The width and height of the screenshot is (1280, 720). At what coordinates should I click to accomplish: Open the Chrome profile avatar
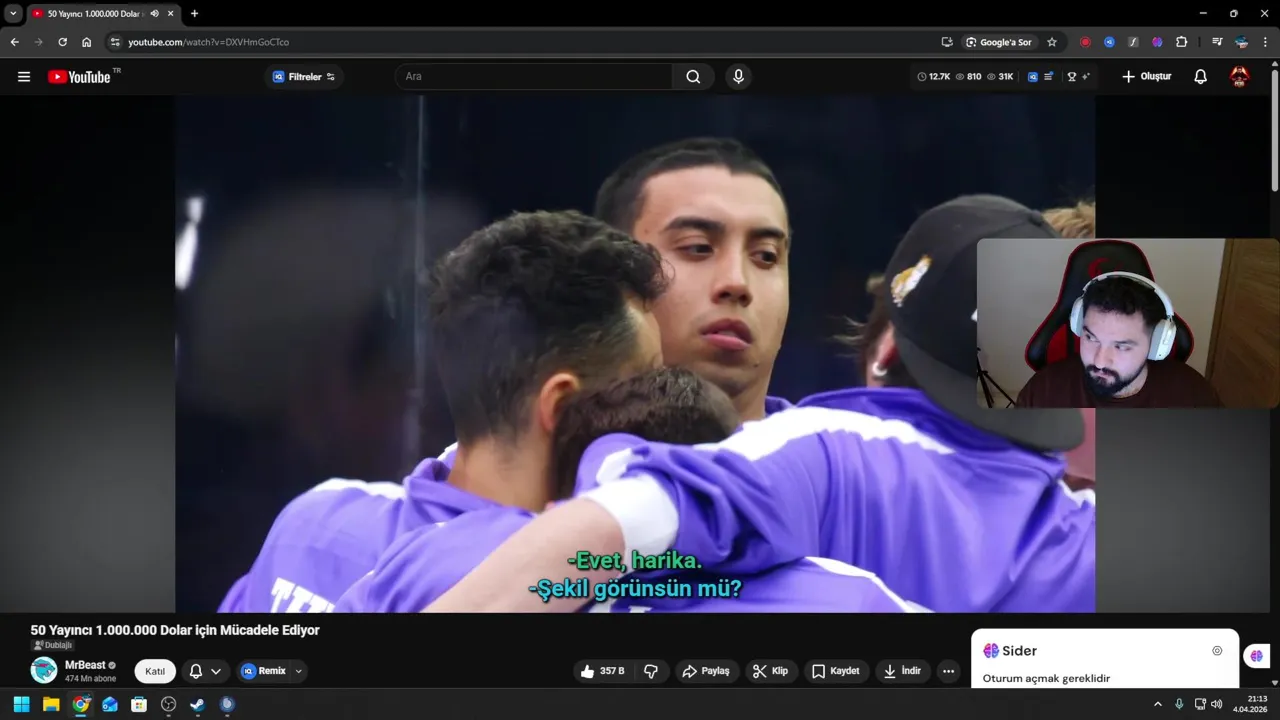(1241, 42)
